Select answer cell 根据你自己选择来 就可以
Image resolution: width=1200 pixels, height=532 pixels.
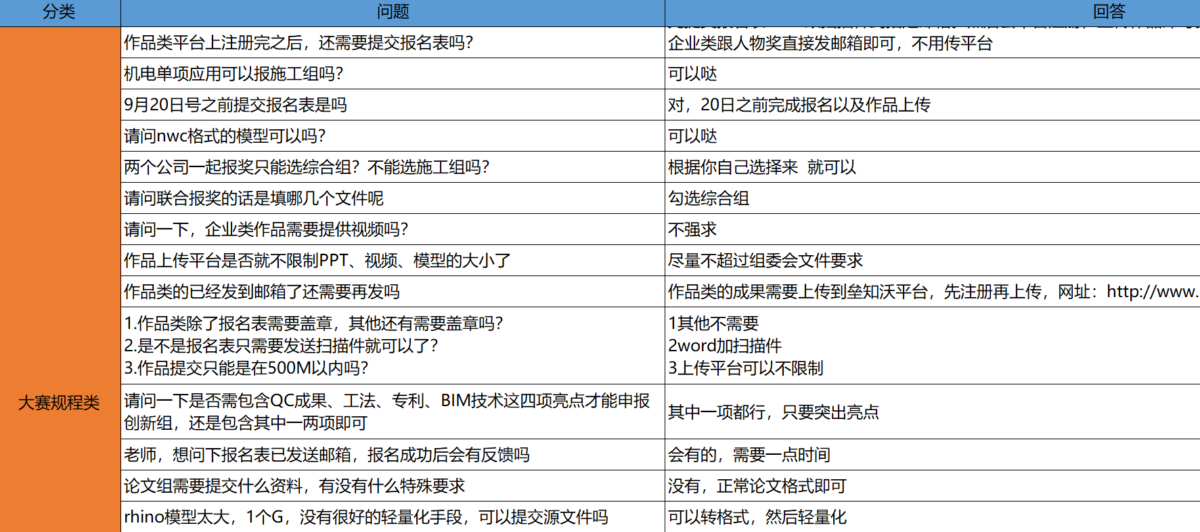point(932,167)
